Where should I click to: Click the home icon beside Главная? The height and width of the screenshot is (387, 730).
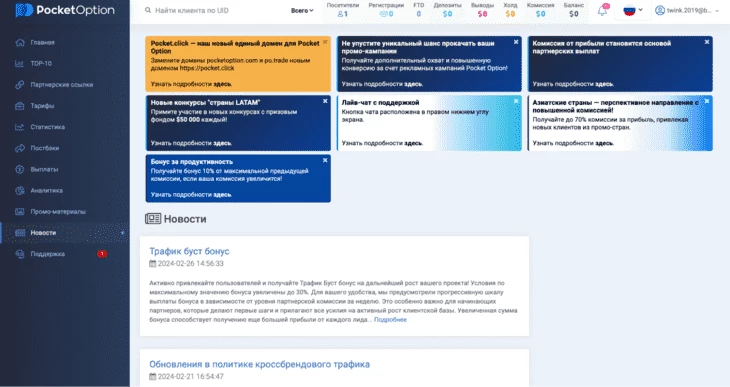(x=20, y=42)
